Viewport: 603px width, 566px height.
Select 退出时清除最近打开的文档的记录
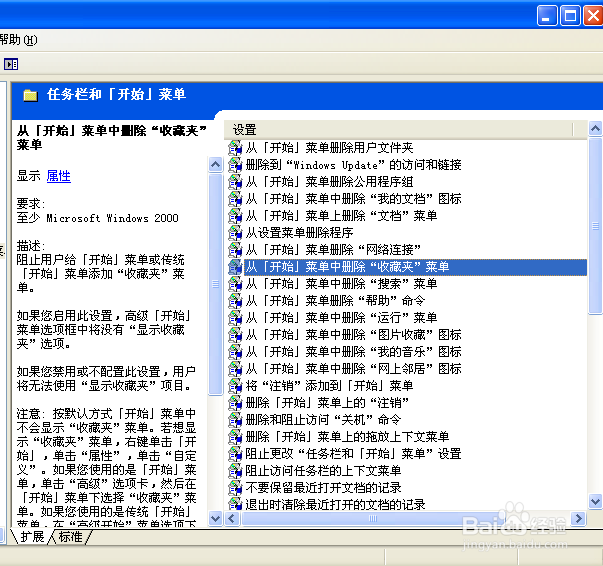click(335, 504)
